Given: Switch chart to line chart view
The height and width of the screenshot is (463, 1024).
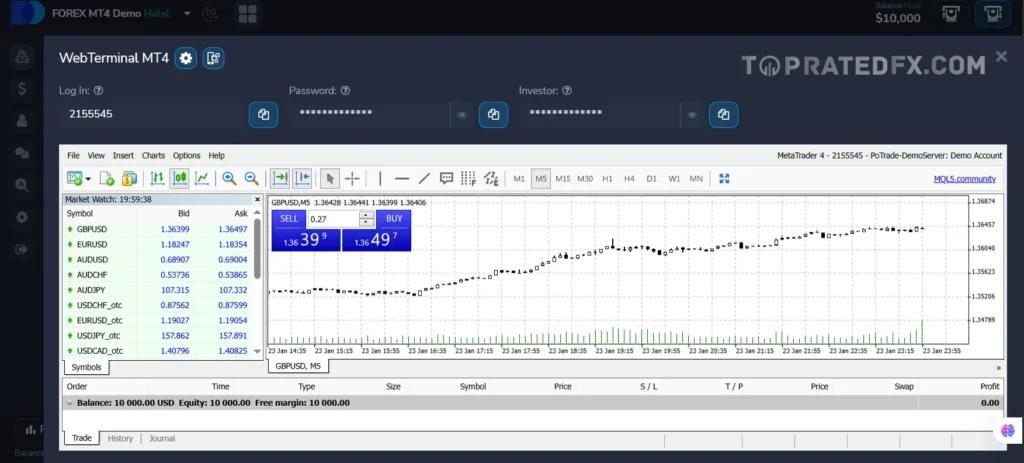Looking at the screenshot, I should click(202, 179).
